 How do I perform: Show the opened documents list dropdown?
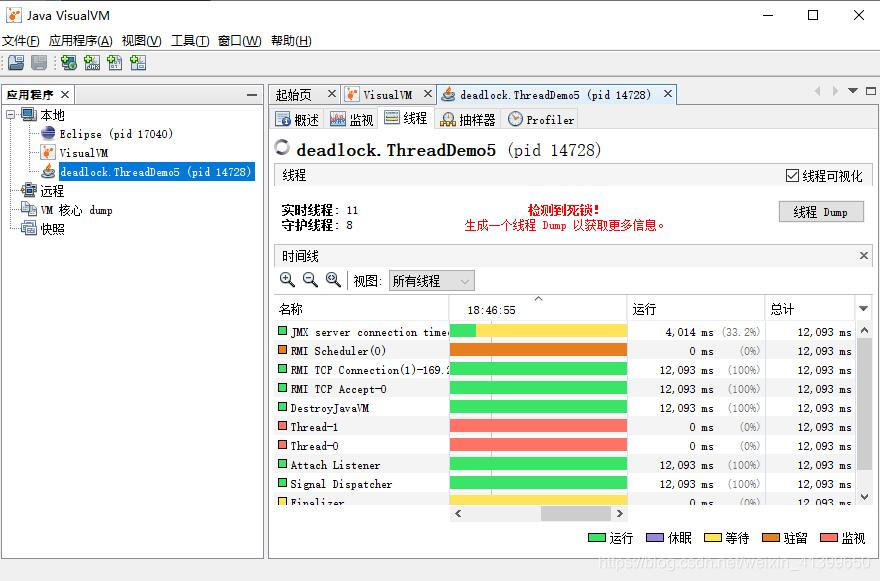pos(853,90)
